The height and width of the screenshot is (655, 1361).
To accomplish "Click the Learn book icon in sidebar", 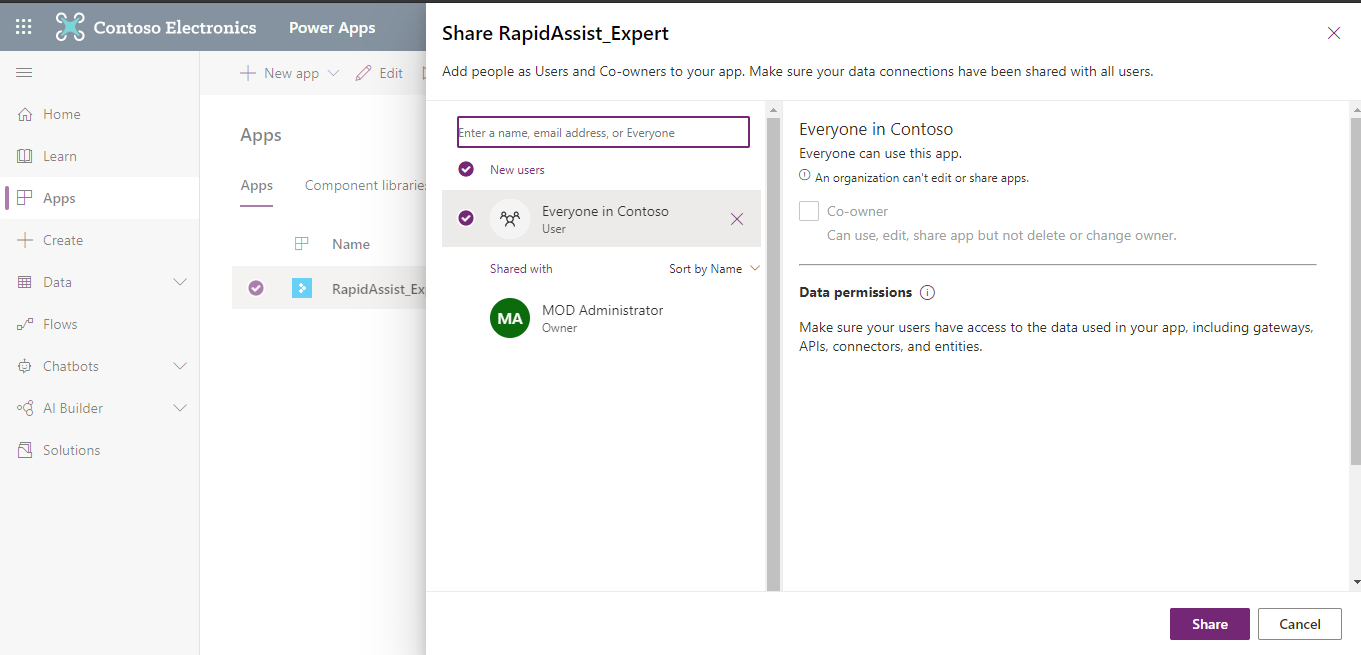I will point(25,156).
